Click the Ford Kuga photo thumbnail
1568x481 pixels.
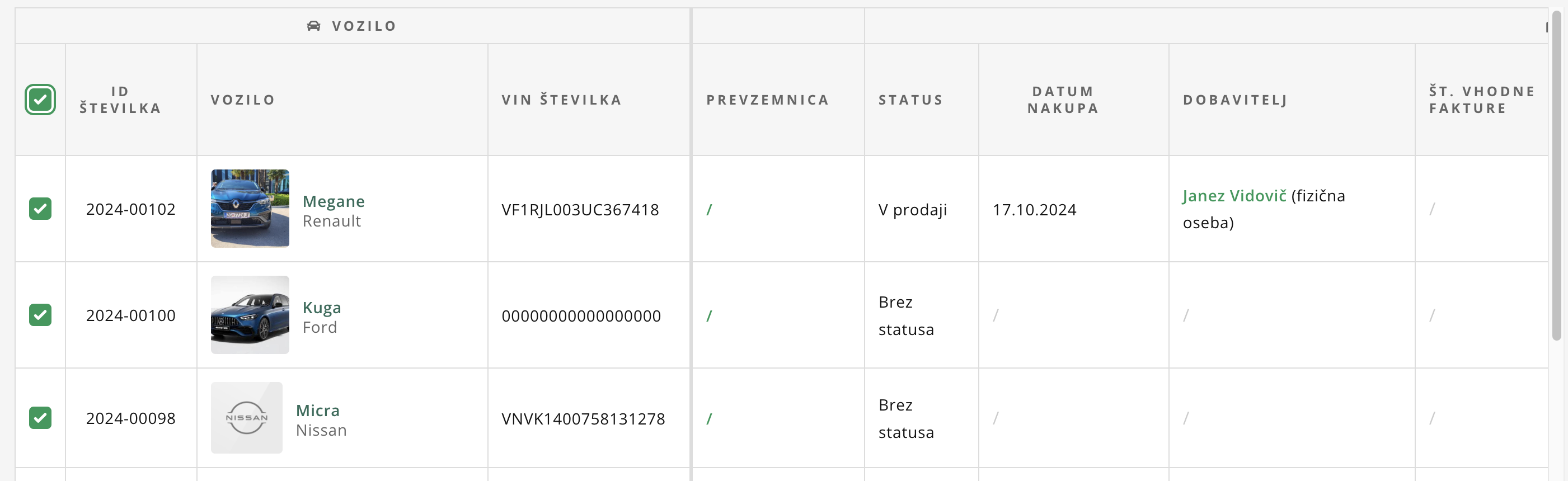click(250, 315)
